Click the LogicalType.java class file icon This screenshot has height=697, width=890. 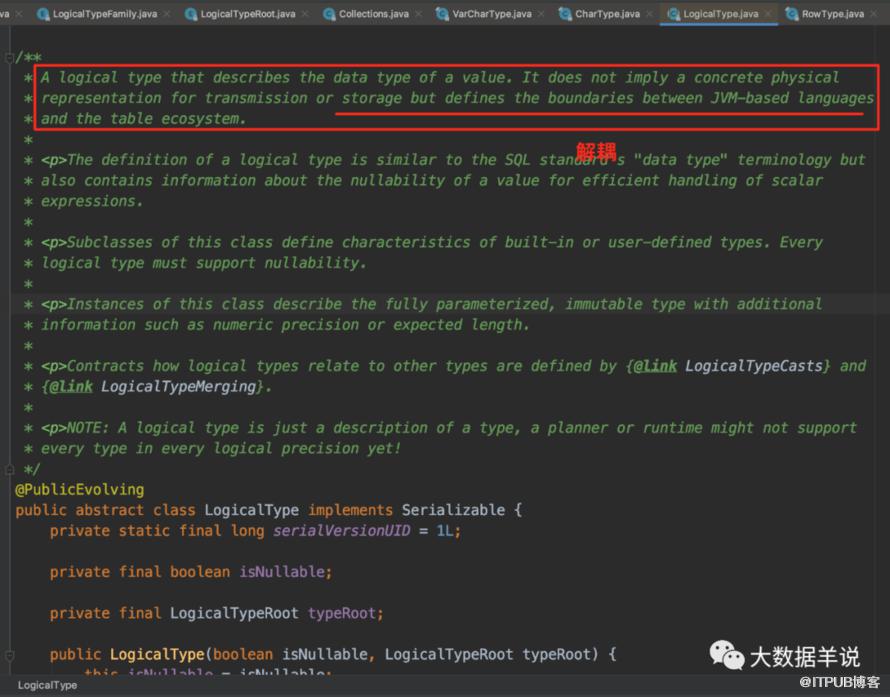pos(673,14)
